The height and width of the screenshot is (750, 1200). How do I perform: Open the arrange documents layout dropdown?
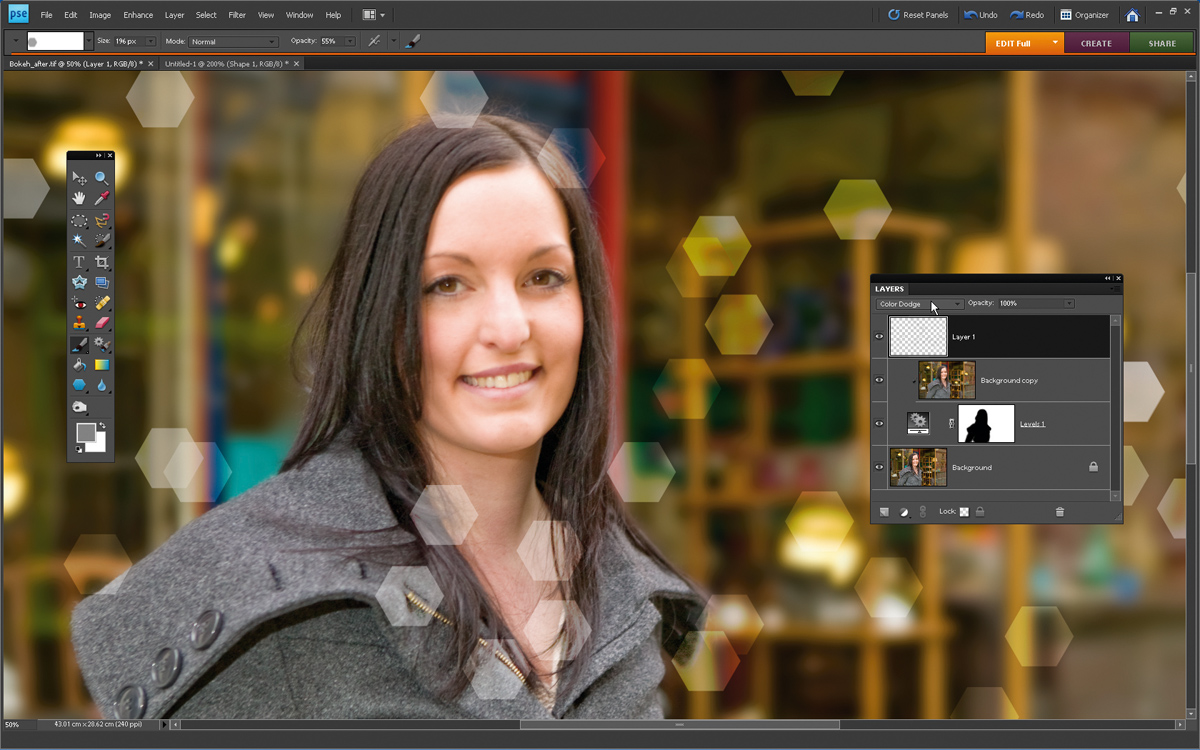coord(374,15)
